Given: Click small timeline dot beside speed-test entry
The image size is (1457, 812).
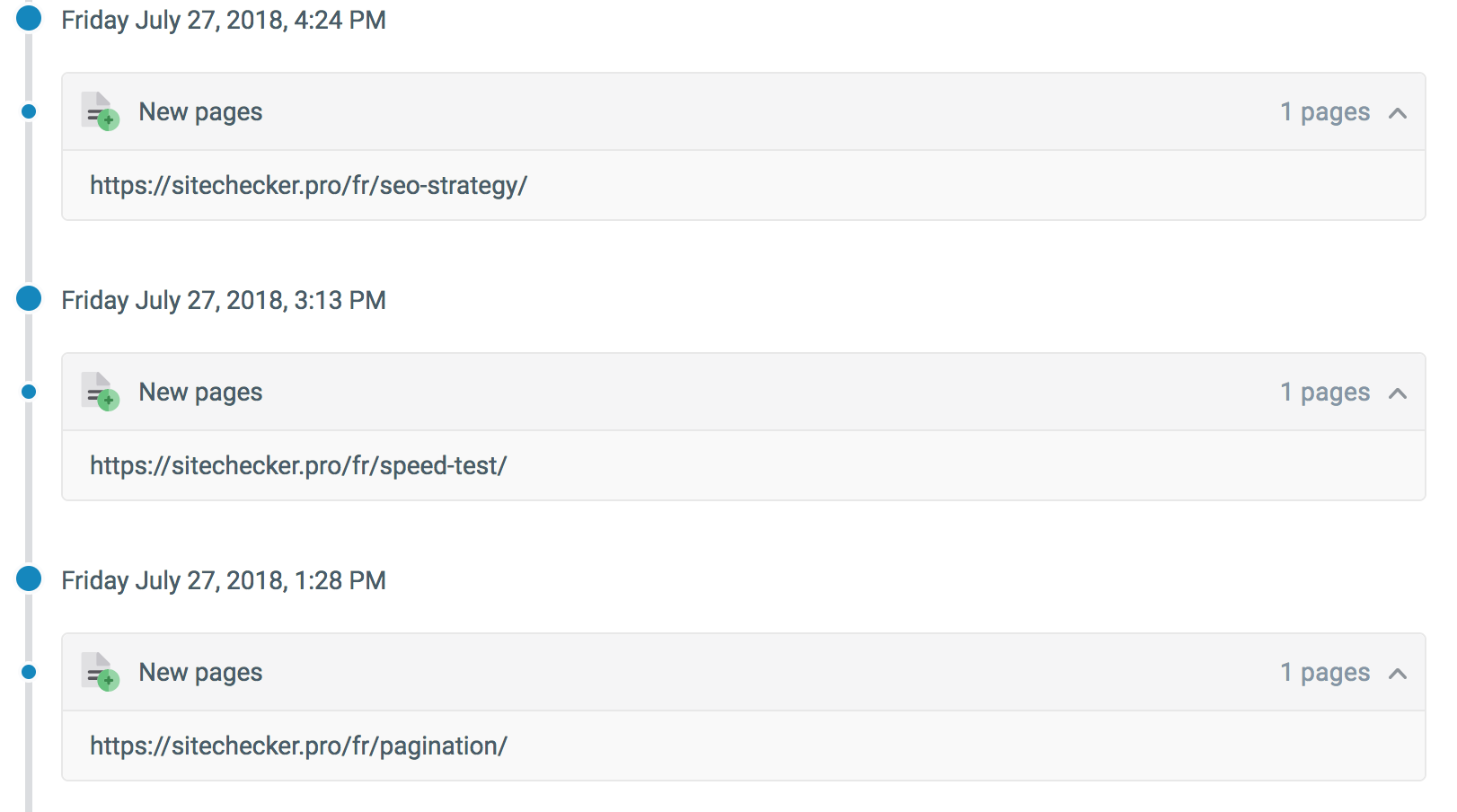Looking at the screenshot, I should 29,392.
